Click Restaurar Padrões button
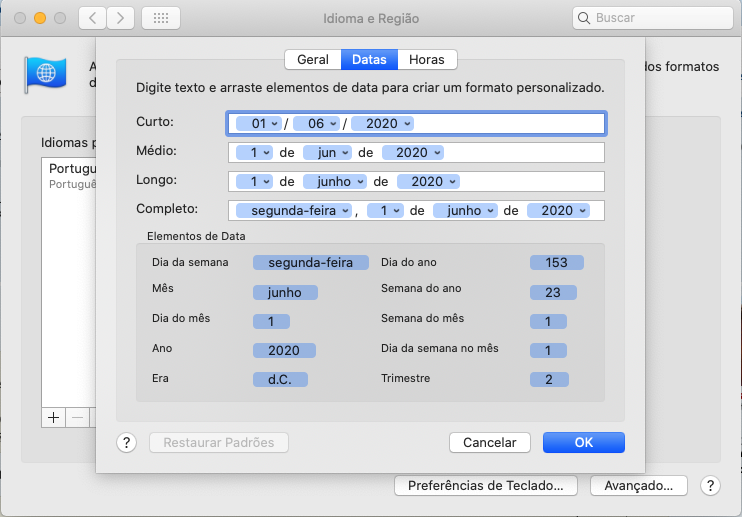The height and width of the screenshot is (517, 742). point(219,442)
